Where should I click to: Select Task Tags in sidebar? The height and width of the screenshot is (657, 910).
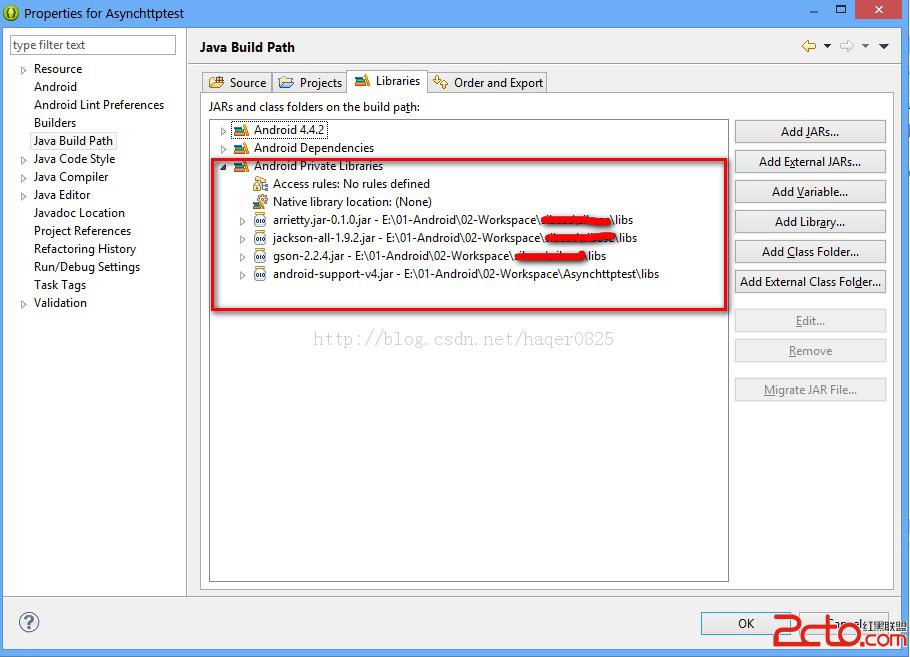60,284
